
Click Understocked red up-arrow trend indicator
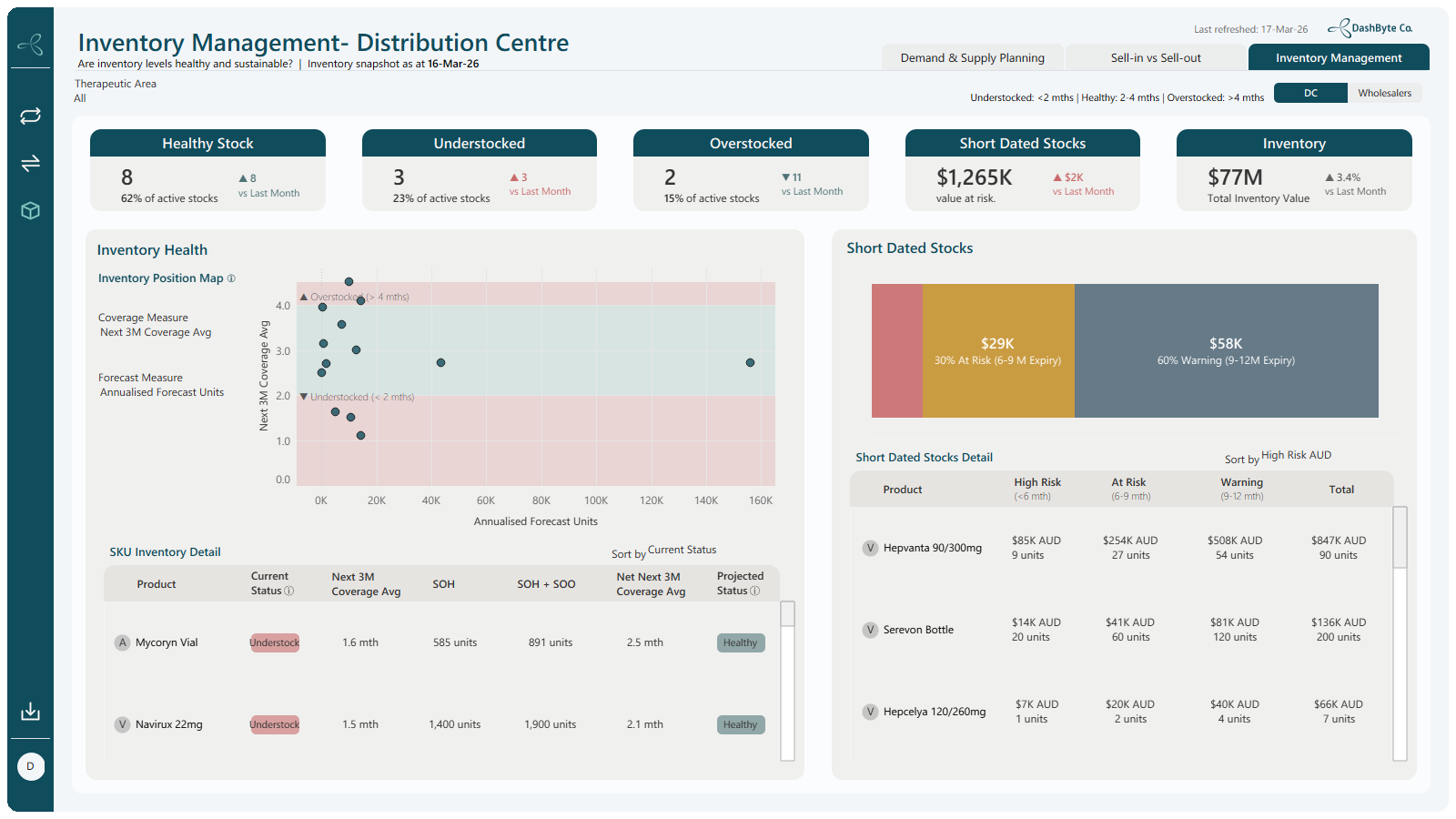click(x=514, y=177)
